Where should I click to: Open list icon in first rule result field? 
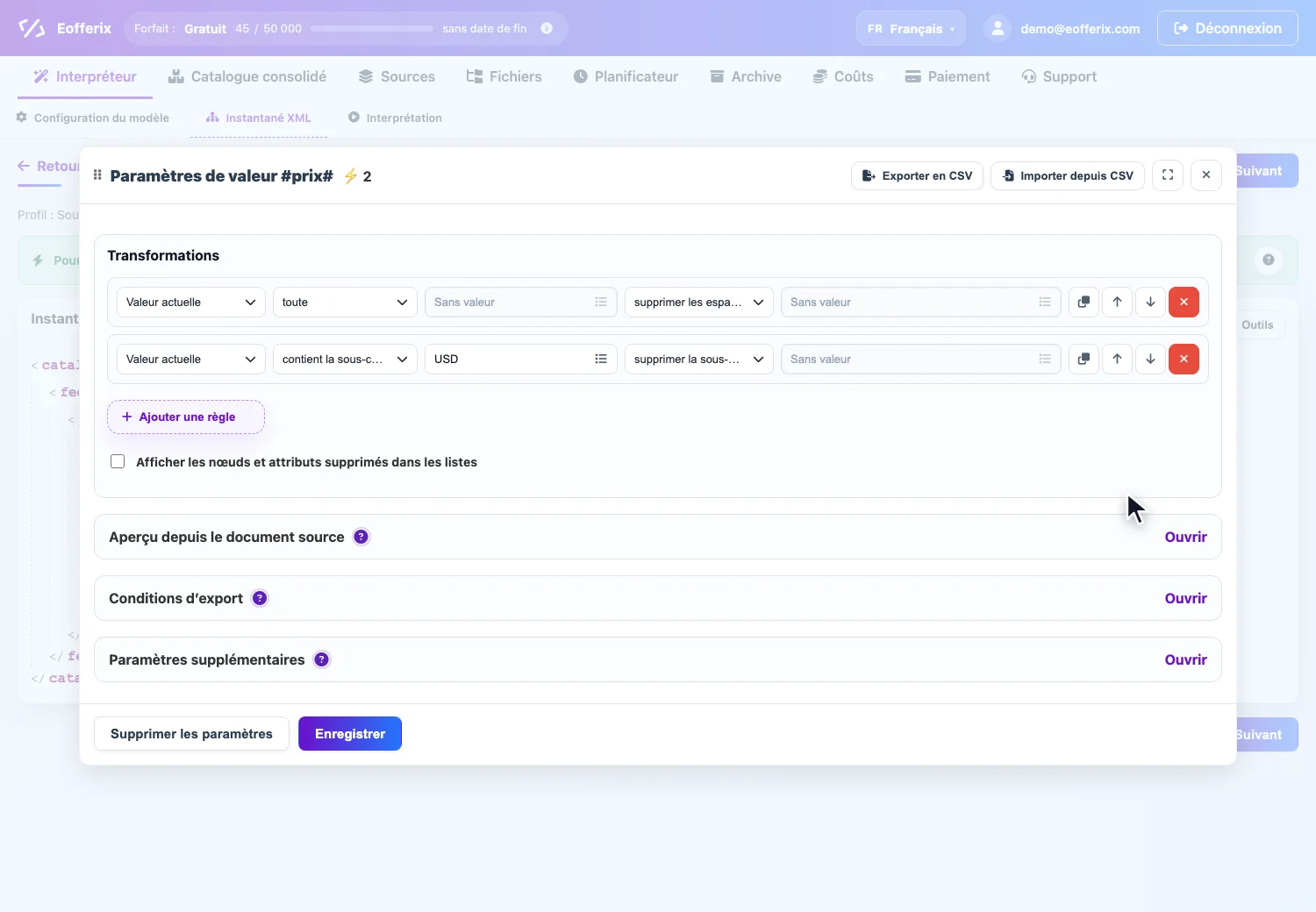click(x=1045, y=303)
